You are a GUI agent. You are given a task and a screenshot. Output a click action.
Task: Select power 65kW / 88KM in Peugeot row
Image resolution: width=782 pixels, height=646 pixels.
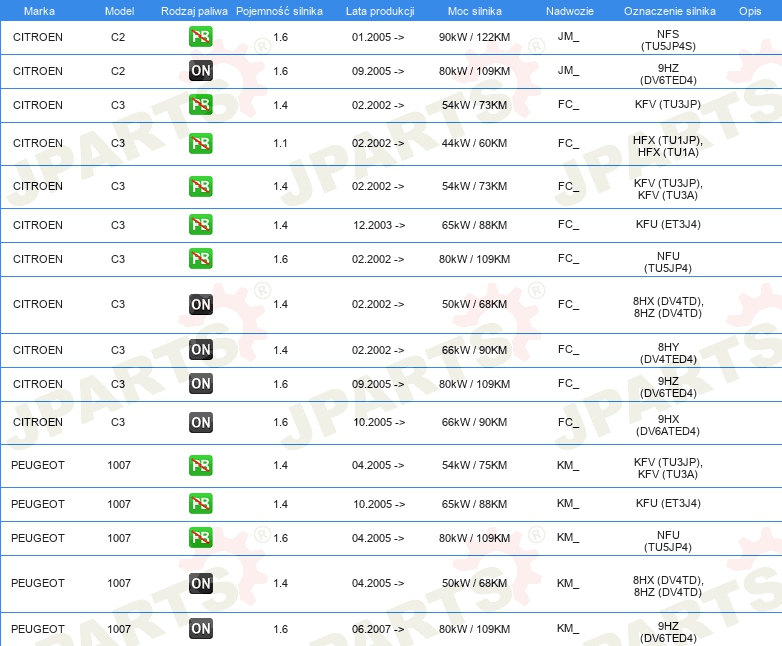tap(474, 504)
